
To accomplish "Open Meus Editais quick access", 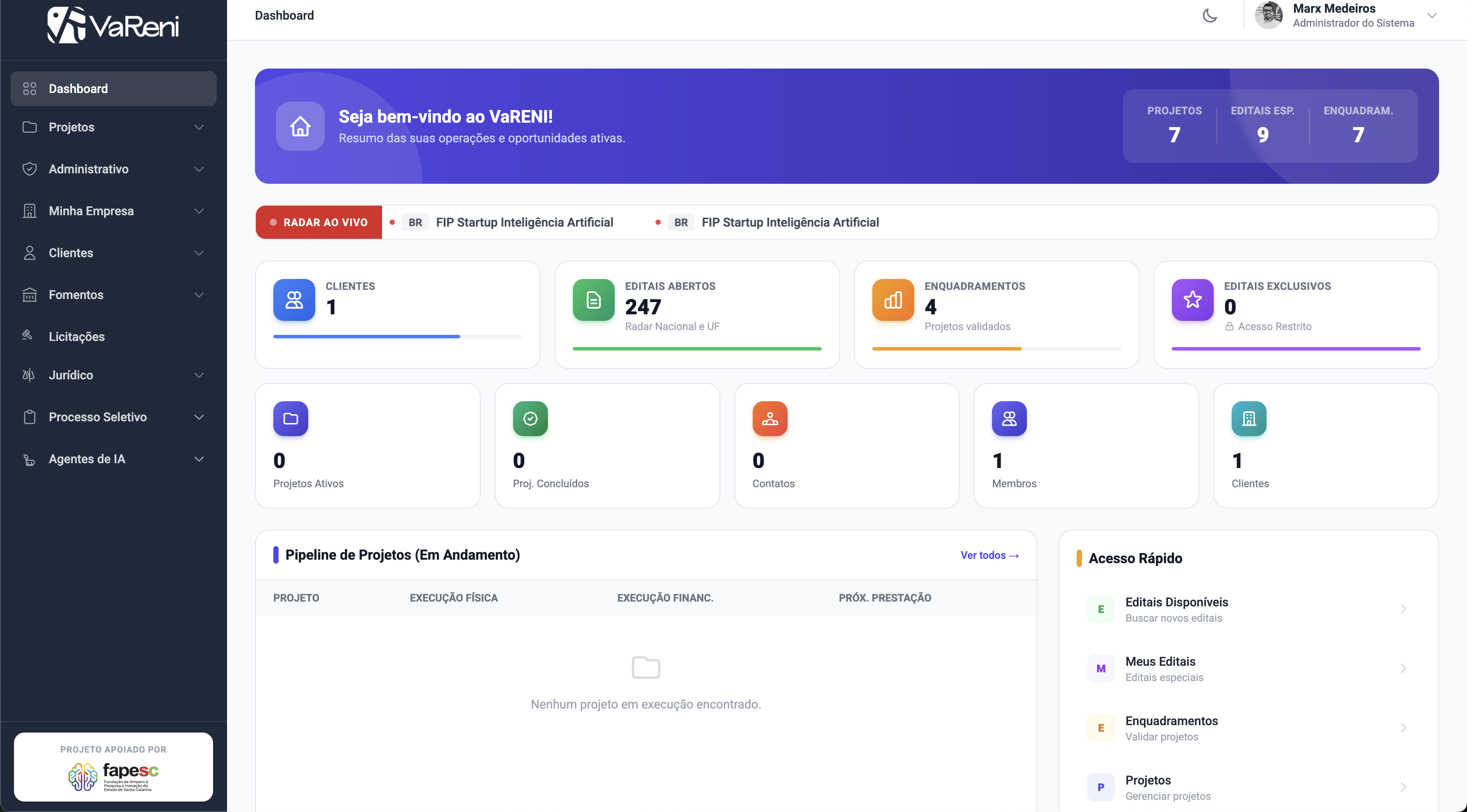I will (x=1248, y=668).
